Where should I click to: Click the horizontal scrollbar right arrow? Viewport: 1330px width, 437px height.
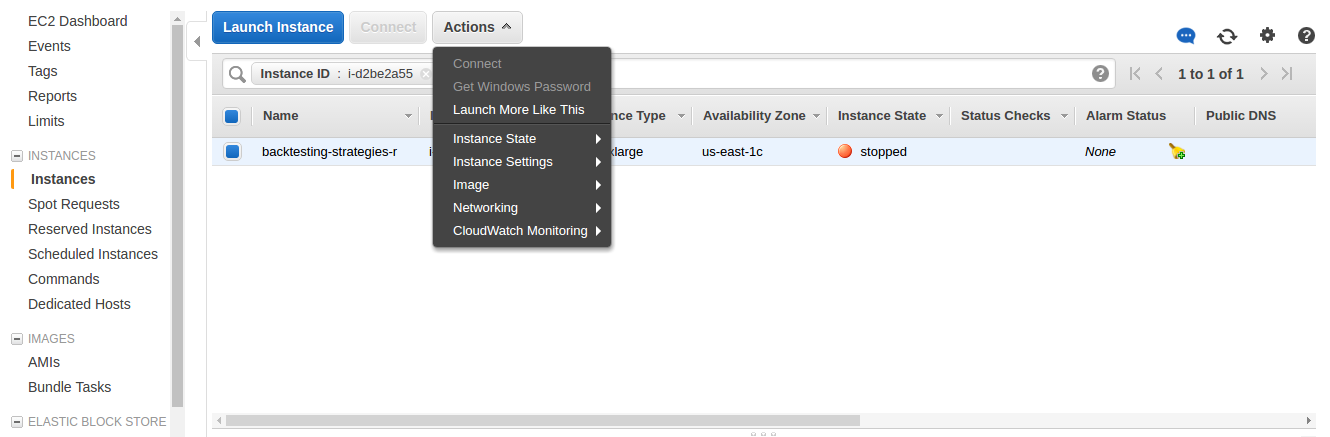pos(1308,420)
